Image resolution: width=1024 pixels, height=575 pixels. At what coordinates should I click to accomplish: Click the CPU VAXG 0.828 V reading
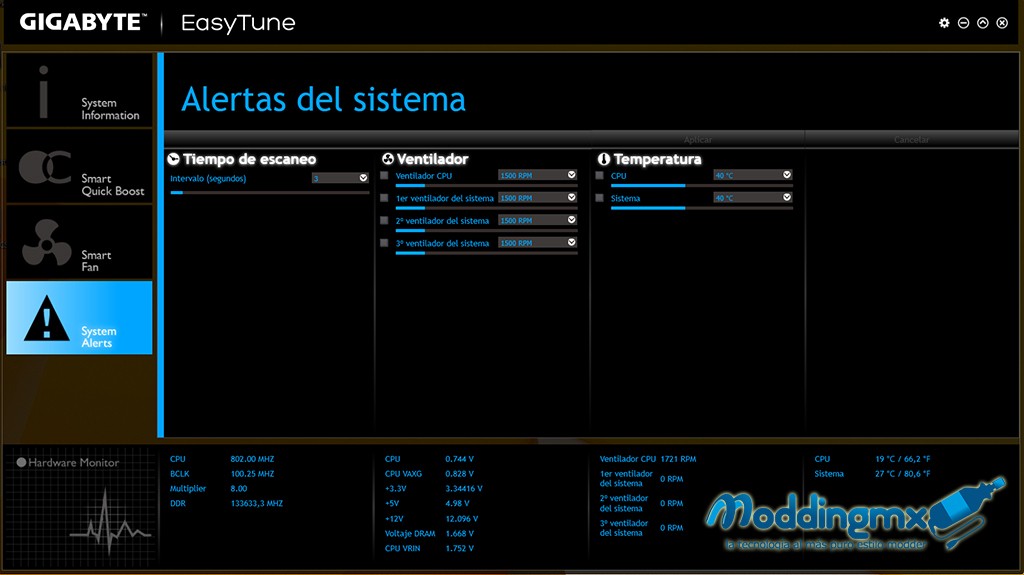coord(430,474)
